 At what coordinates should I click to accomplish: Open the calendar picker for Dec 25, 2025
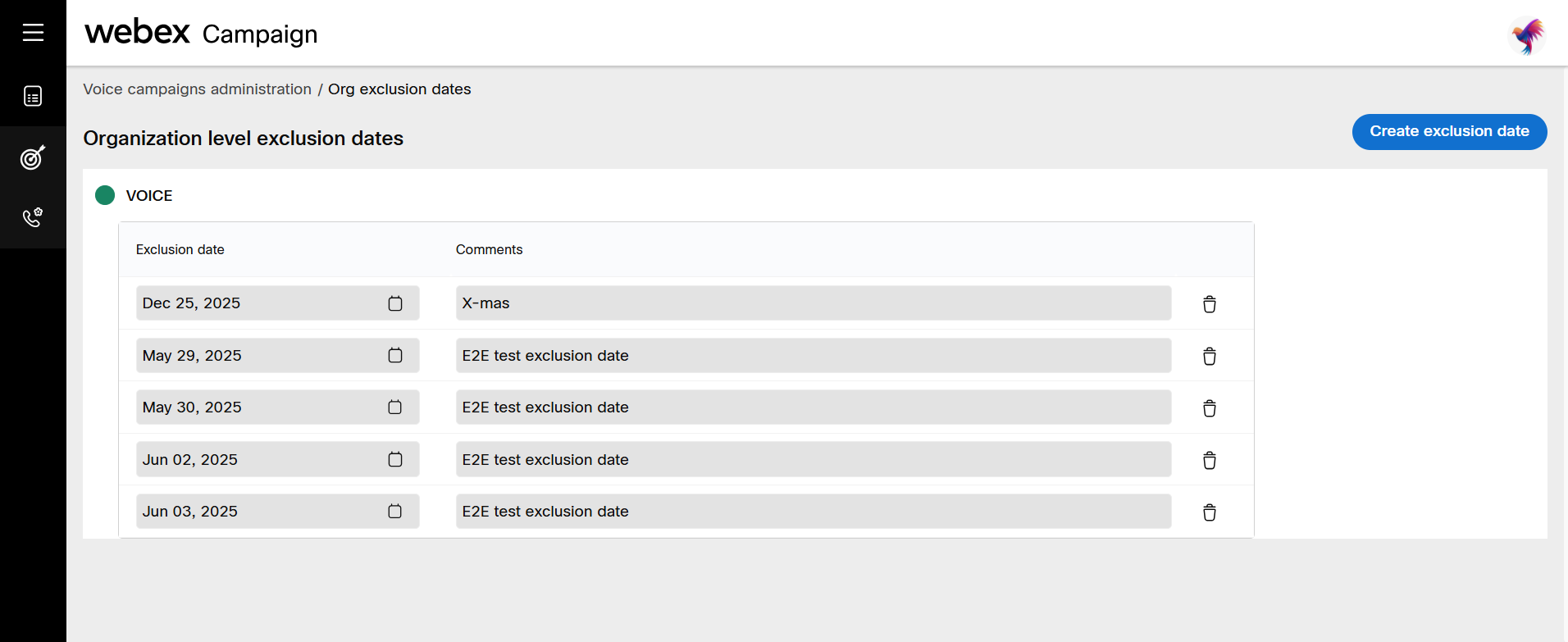(395, 303)
